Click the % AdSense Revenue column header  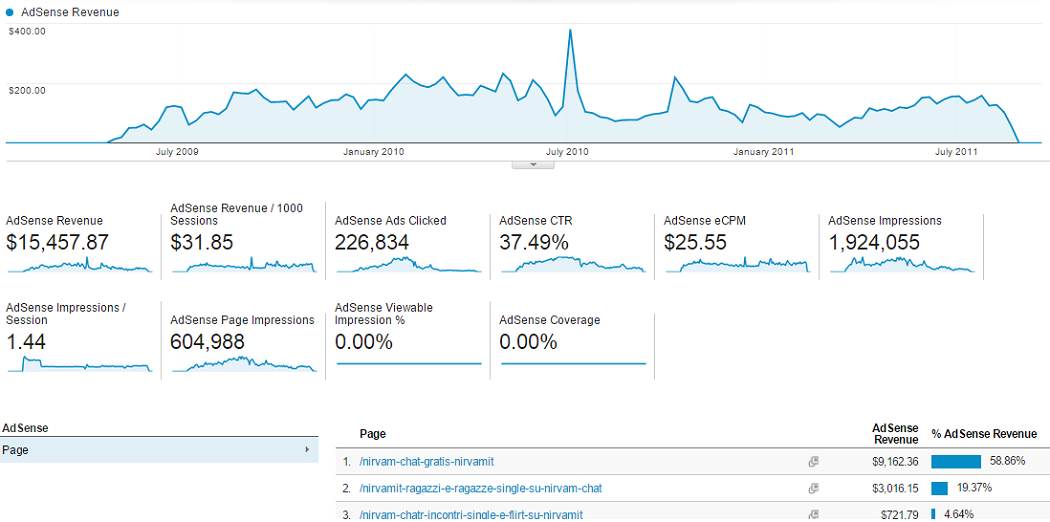coord(984,434)
